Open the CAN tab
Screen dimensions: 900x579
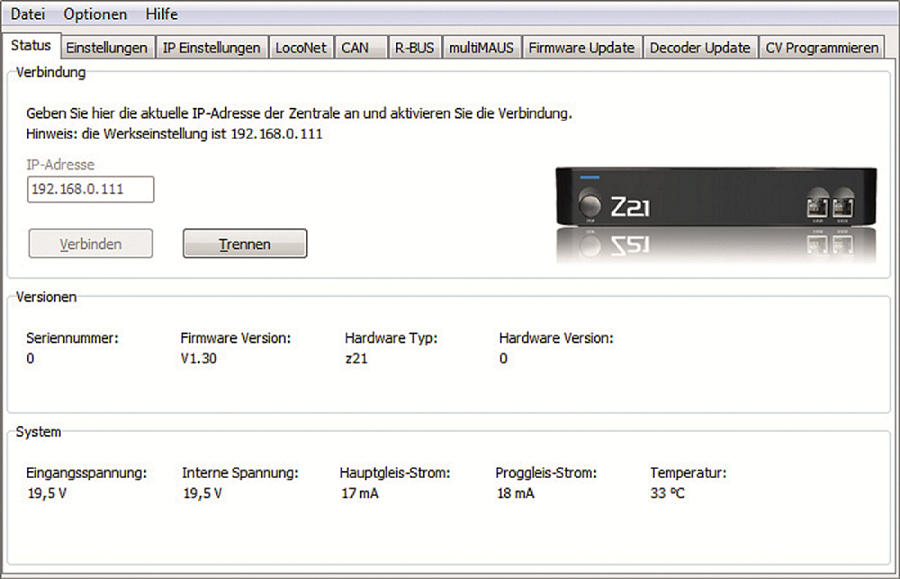pos(356,46)
